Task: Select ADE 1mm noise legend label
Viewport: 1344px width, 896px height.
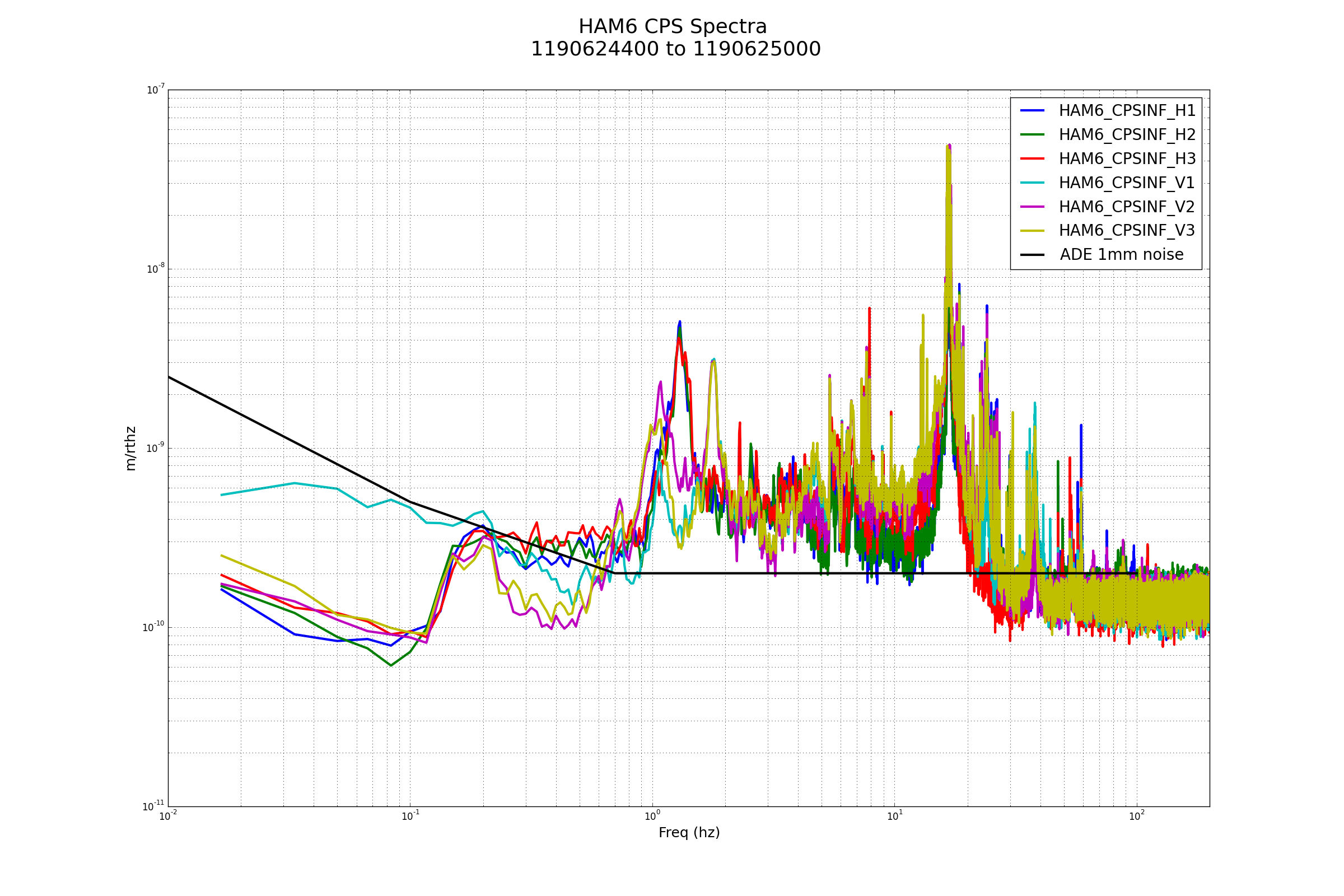Action: click(x=1122, y=254)
